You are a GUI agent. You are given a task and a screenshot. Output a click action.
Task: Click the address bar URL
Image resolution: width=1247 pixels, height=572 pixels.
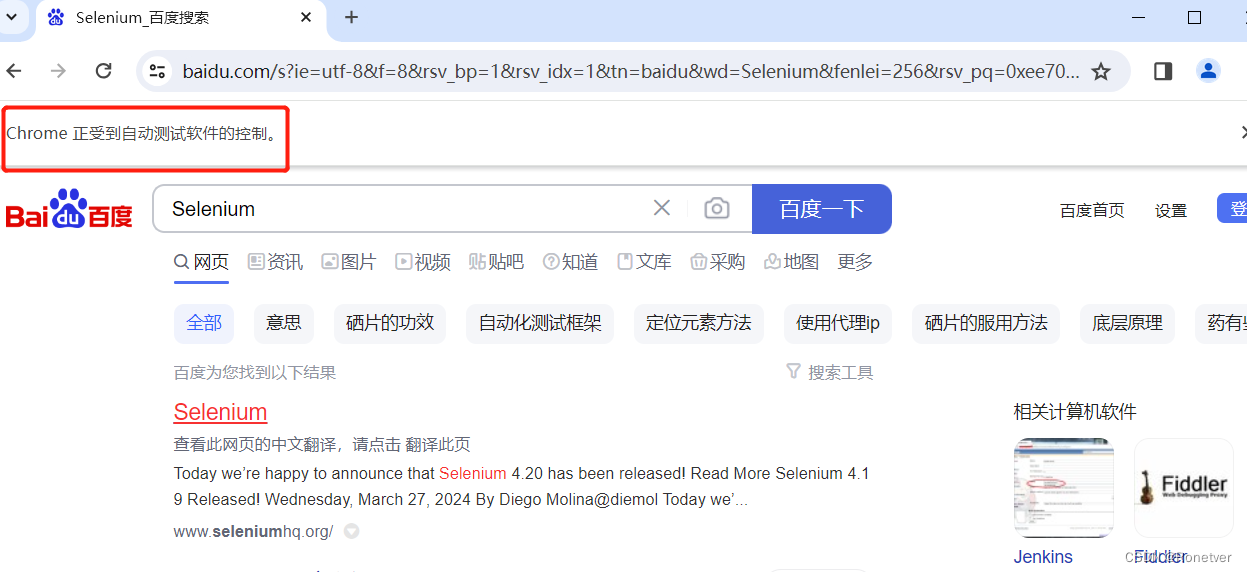pos(630,71)
